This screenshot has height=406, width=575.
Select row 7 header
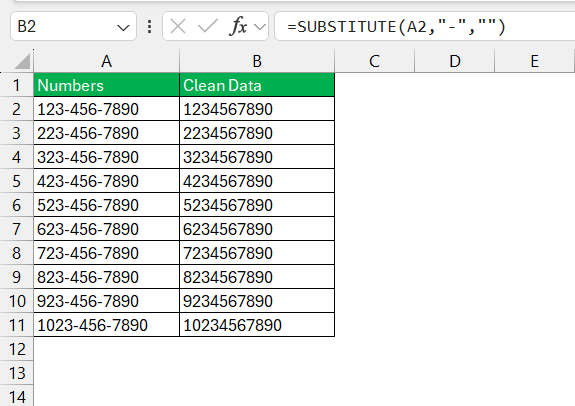[17, 229]
